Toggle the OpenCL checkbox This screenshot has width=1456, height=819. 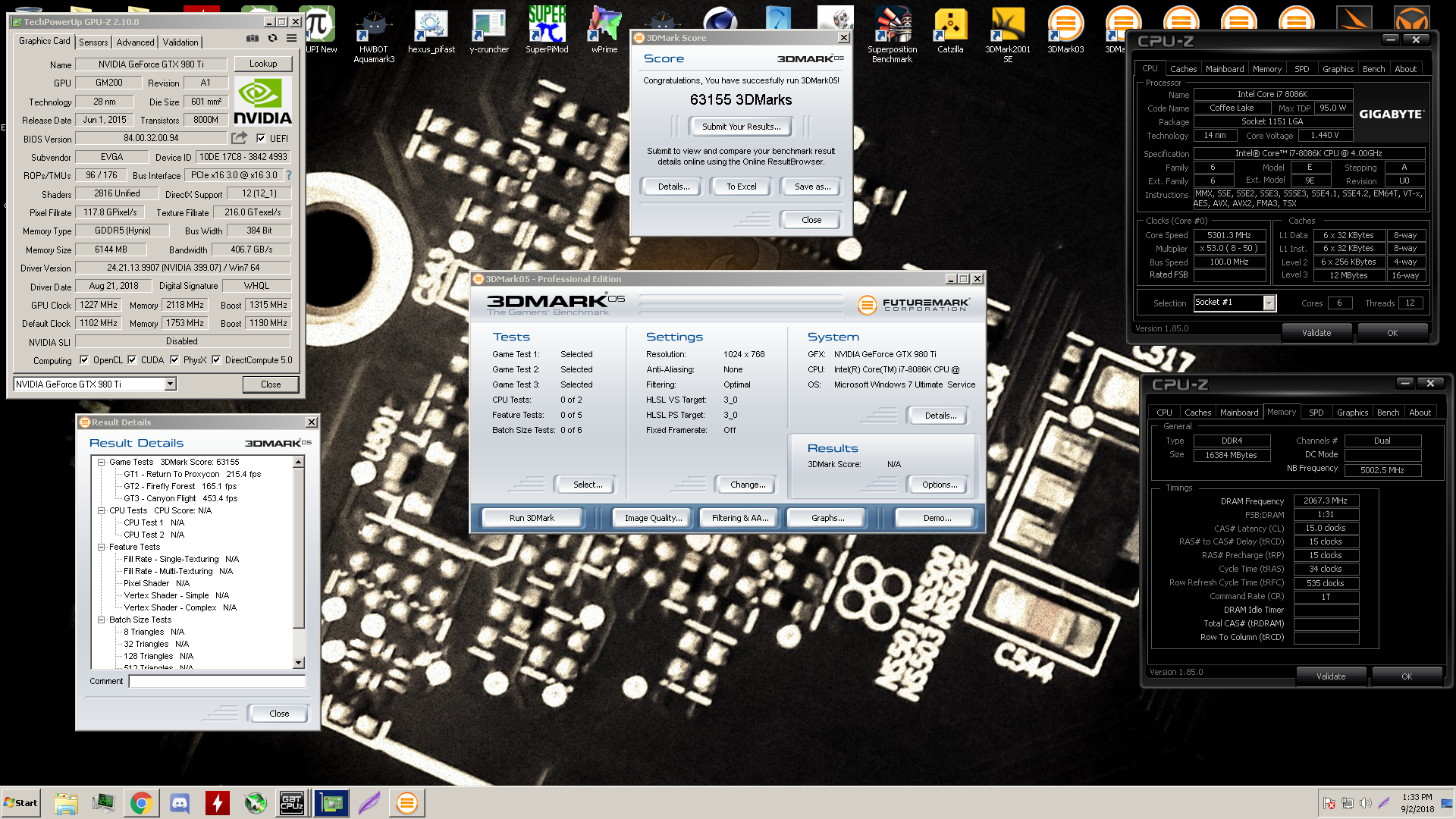click(x=84, y=360)
